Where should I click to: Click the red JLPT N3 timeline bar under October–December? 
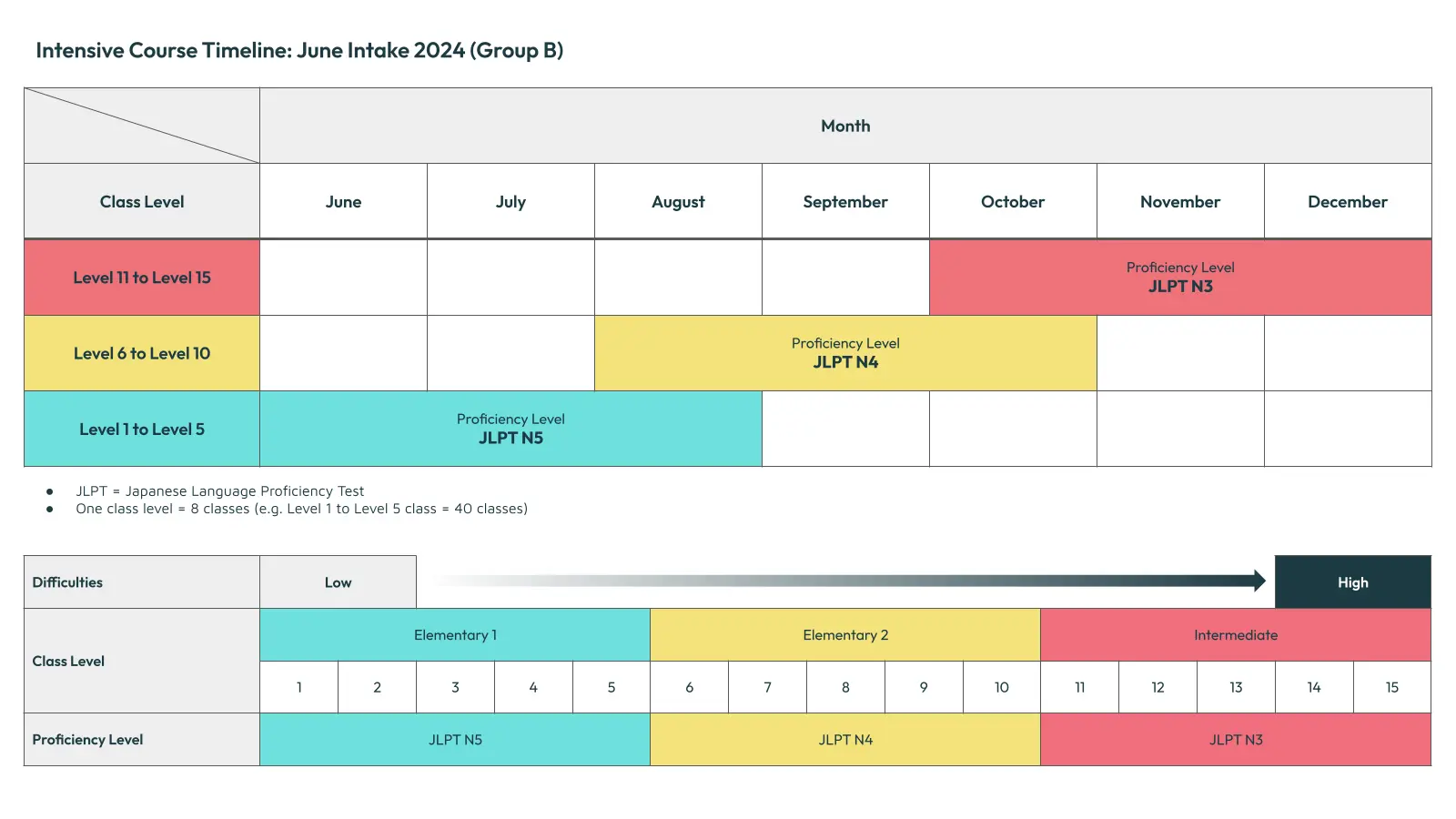point(1180,278)
